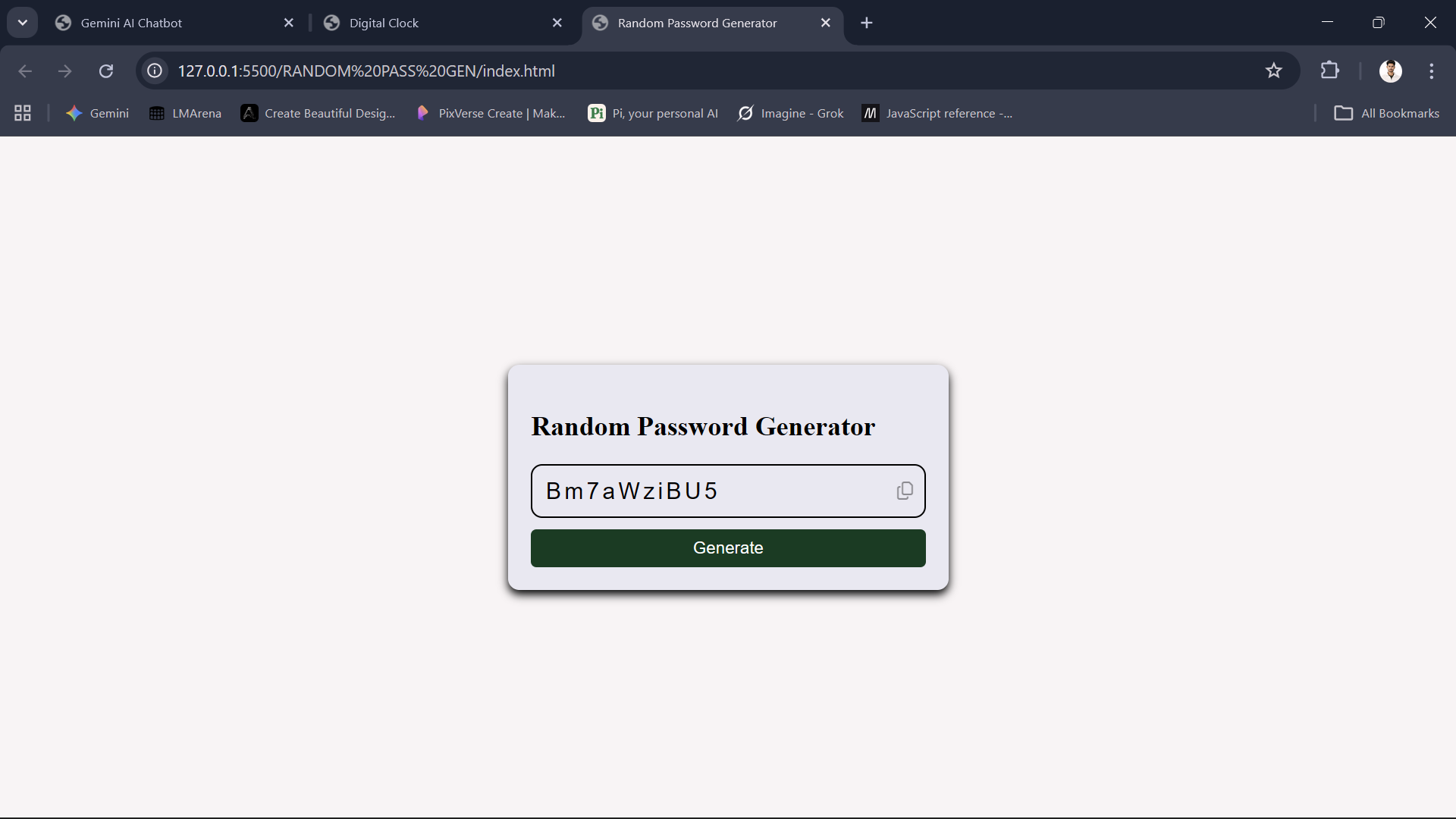This screenshot has width=1456, height=819.
Task: Open the Chrome profile avatar
Action: [x=1390, y=71]
